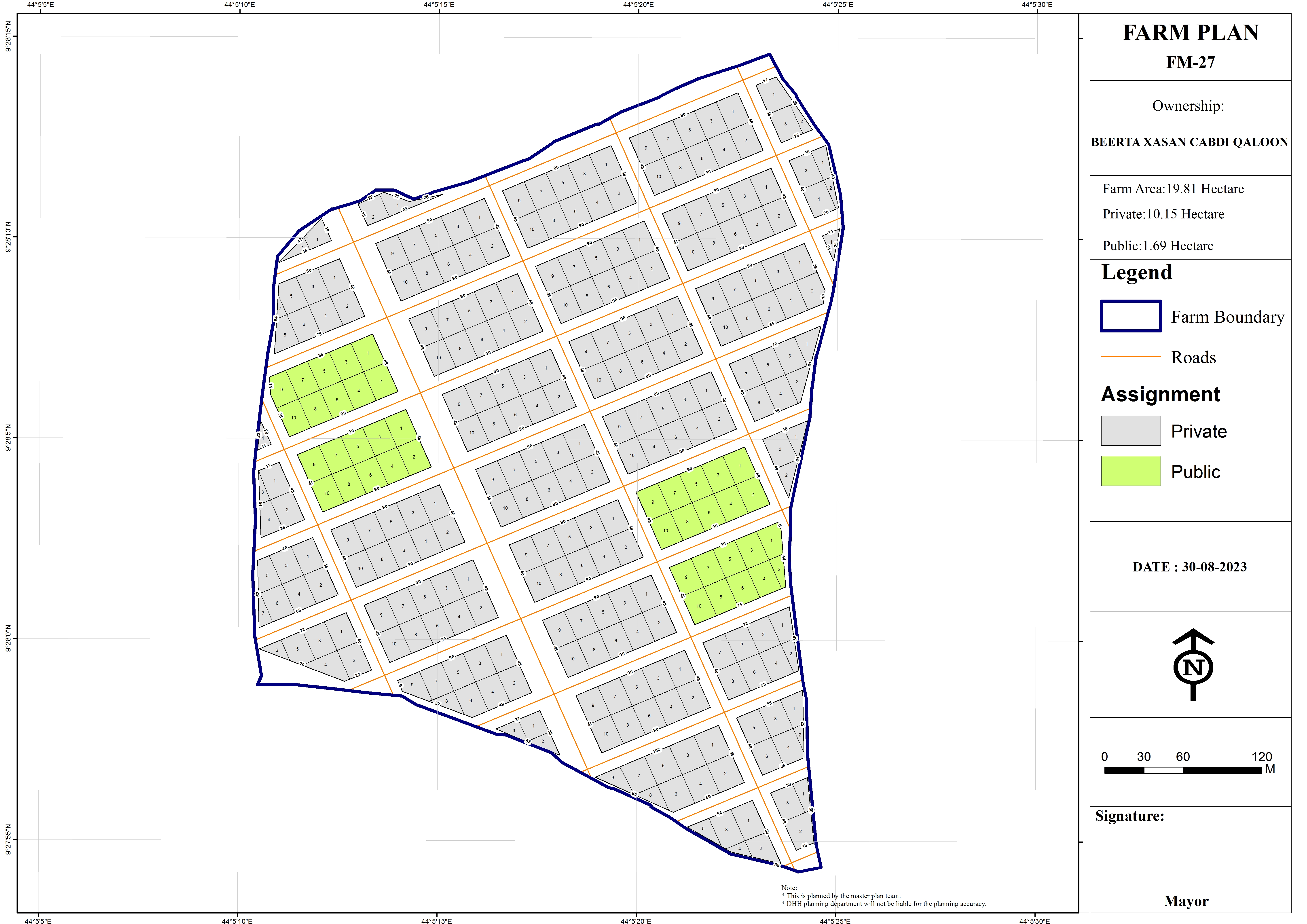This screenshot has height=924, width=1307.
Task: Click the 'Ownership:' label
Action: tap(1188, 106)
